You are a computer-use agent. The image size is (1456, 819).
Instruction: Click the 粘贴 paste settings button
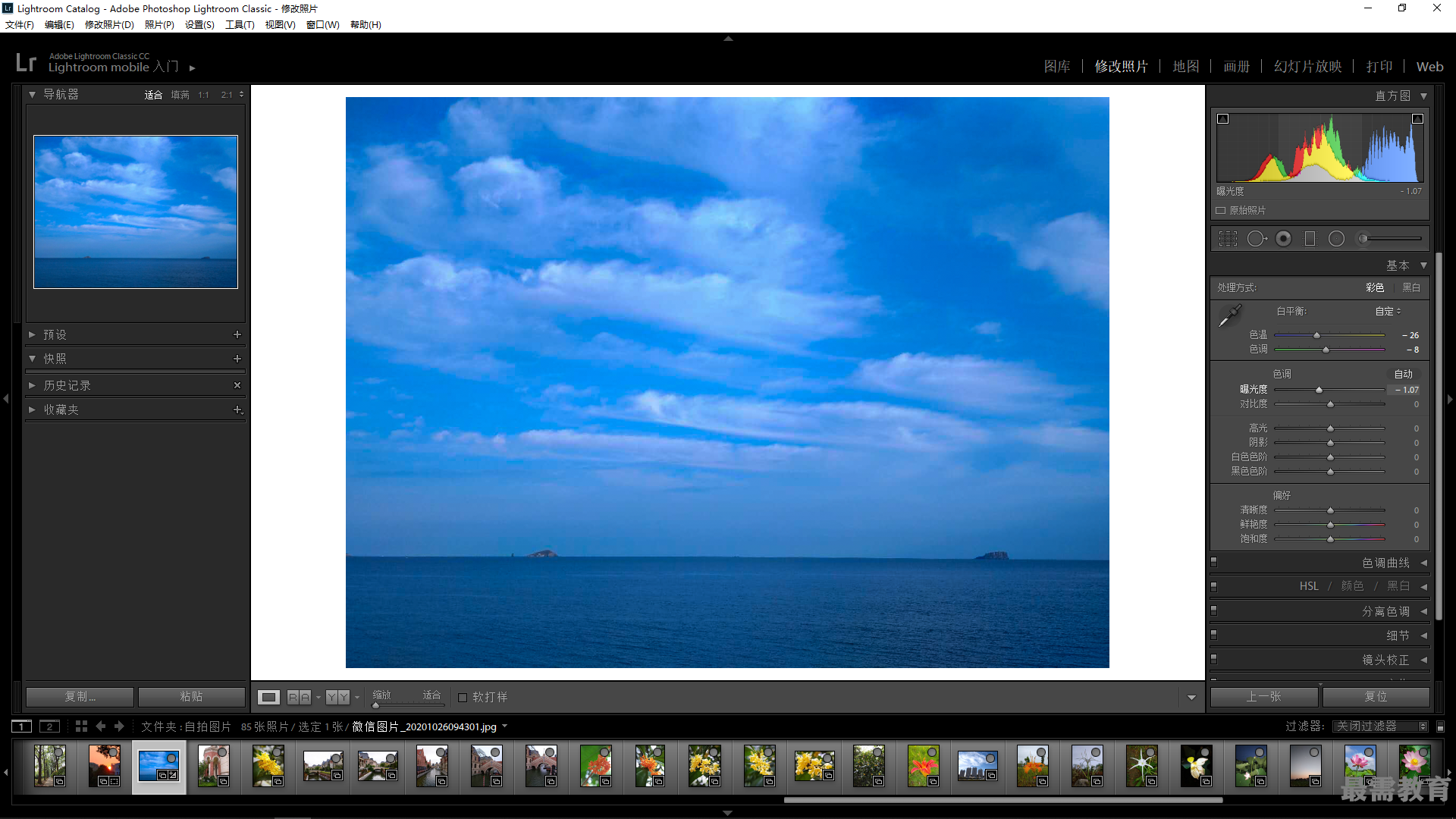coord(191,696)
